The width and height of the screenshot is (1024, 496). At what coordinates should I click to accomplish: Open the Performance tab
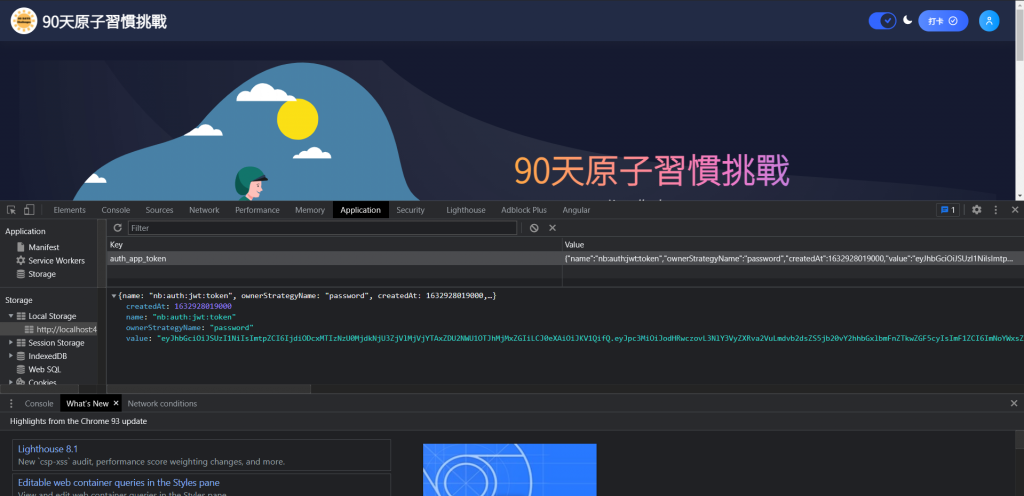point(257,209)
